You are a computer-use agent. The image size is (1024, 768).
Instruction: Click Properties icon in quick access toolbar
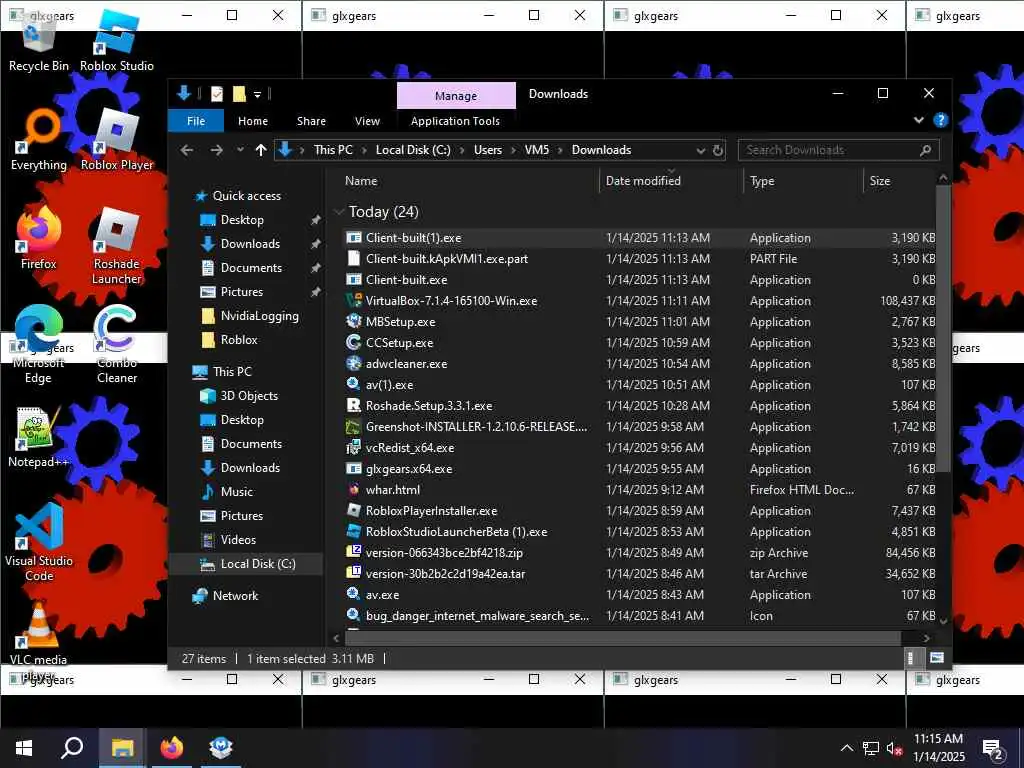[x=217, y=94]
